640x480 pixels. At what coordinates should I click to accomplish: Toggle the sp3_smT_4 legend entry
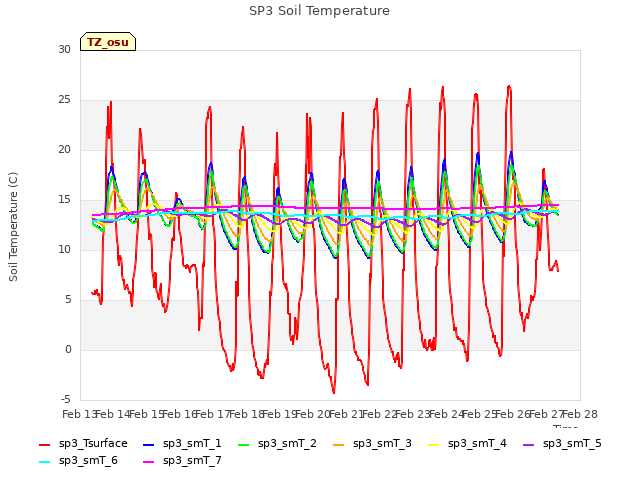coord(467,443)
